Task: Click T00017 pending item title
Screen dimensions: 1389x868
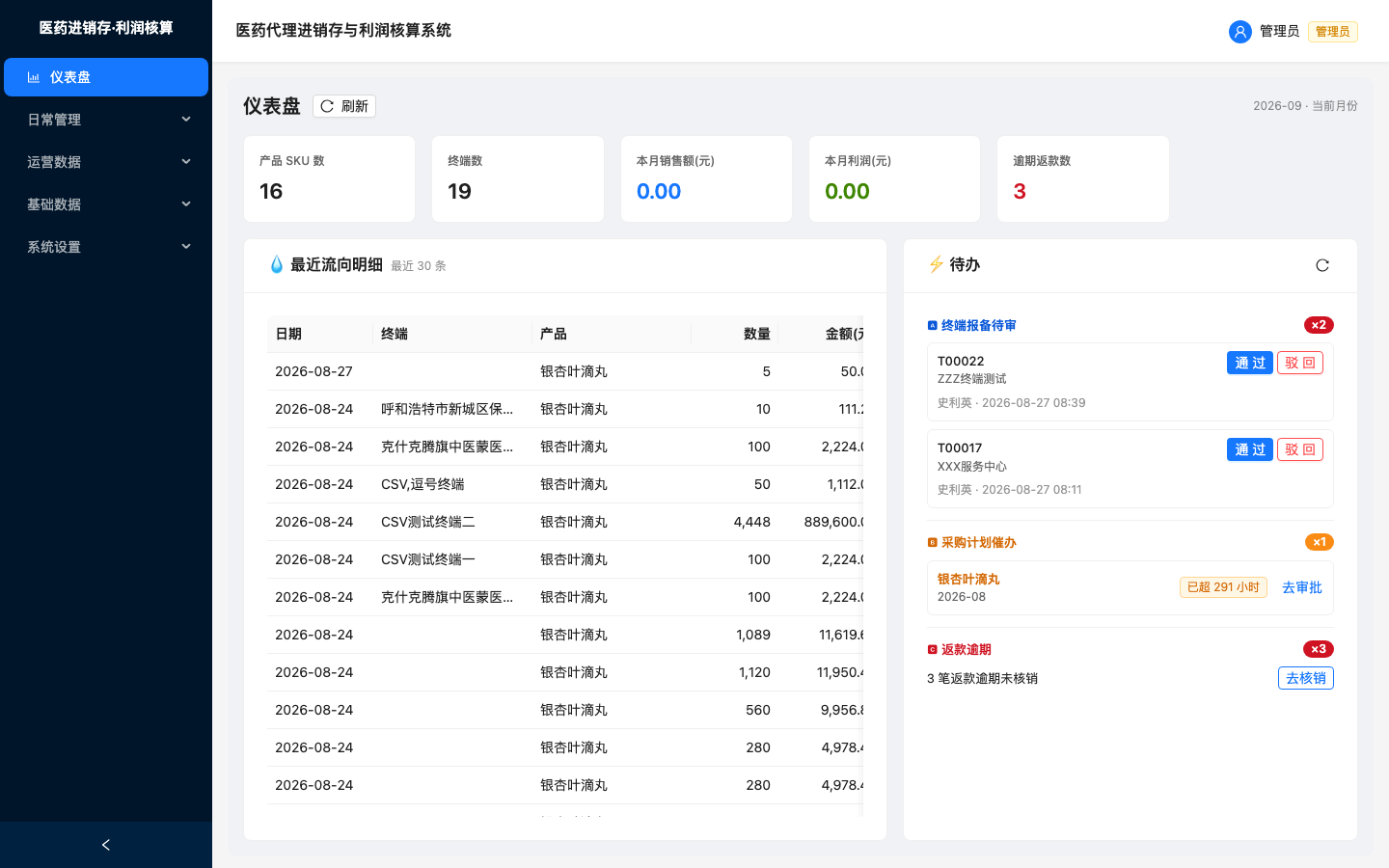Action: (x=960, y=448)
